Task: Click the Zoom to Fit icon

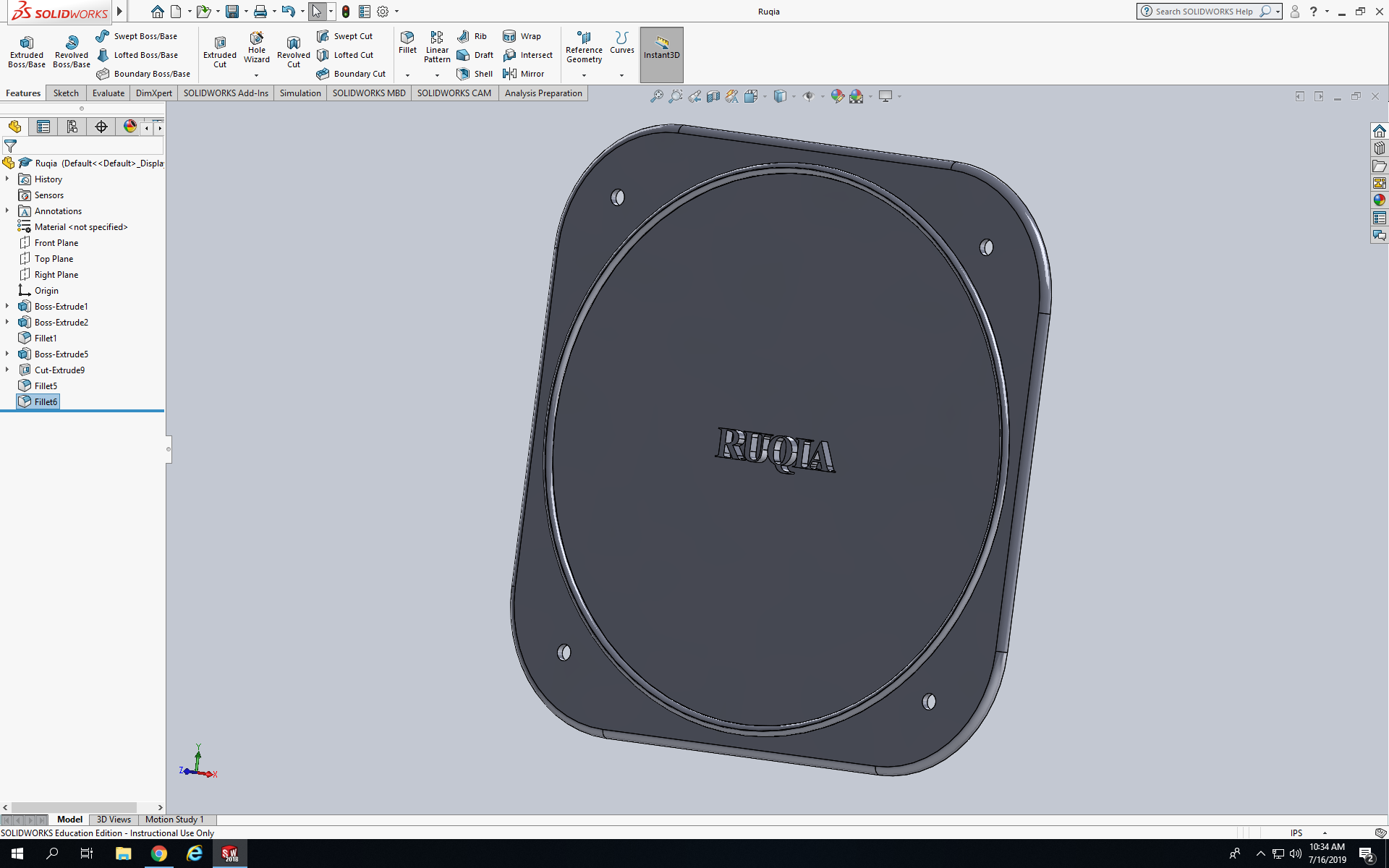Action: click(656, 96)
